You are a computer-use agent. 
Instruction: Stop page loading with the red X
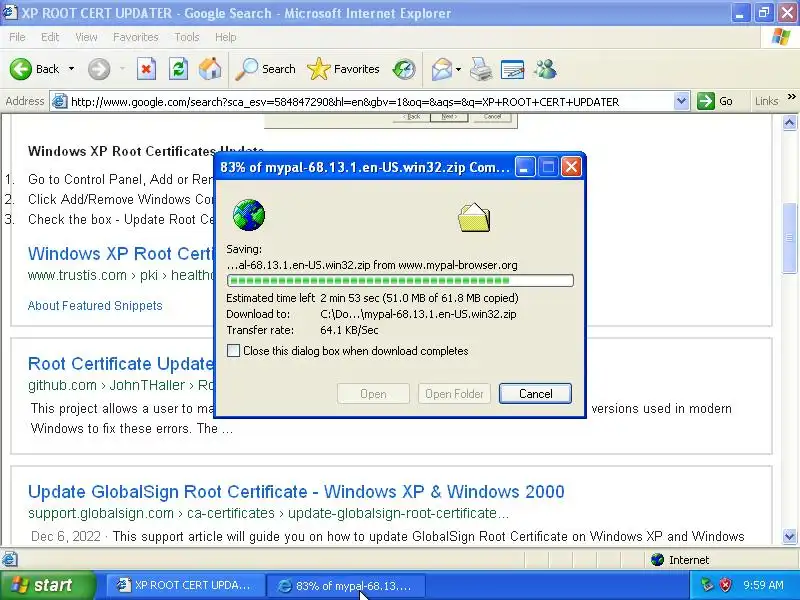click(146, 69)
